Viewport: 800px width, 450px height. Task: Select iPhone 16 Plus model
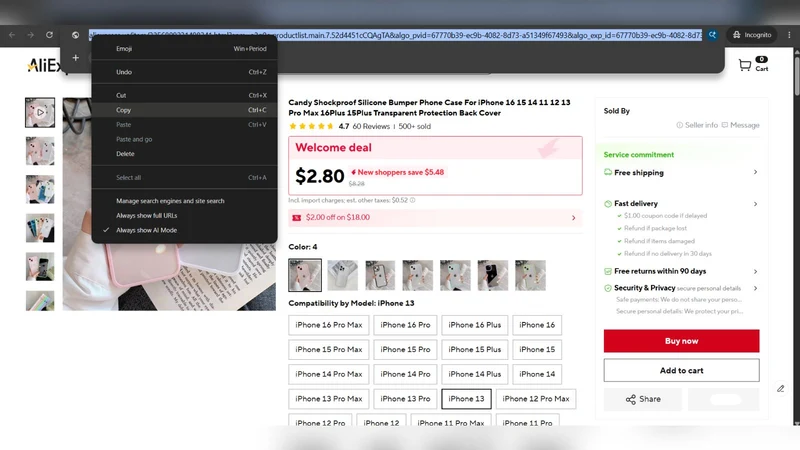[x=474, y=325]
